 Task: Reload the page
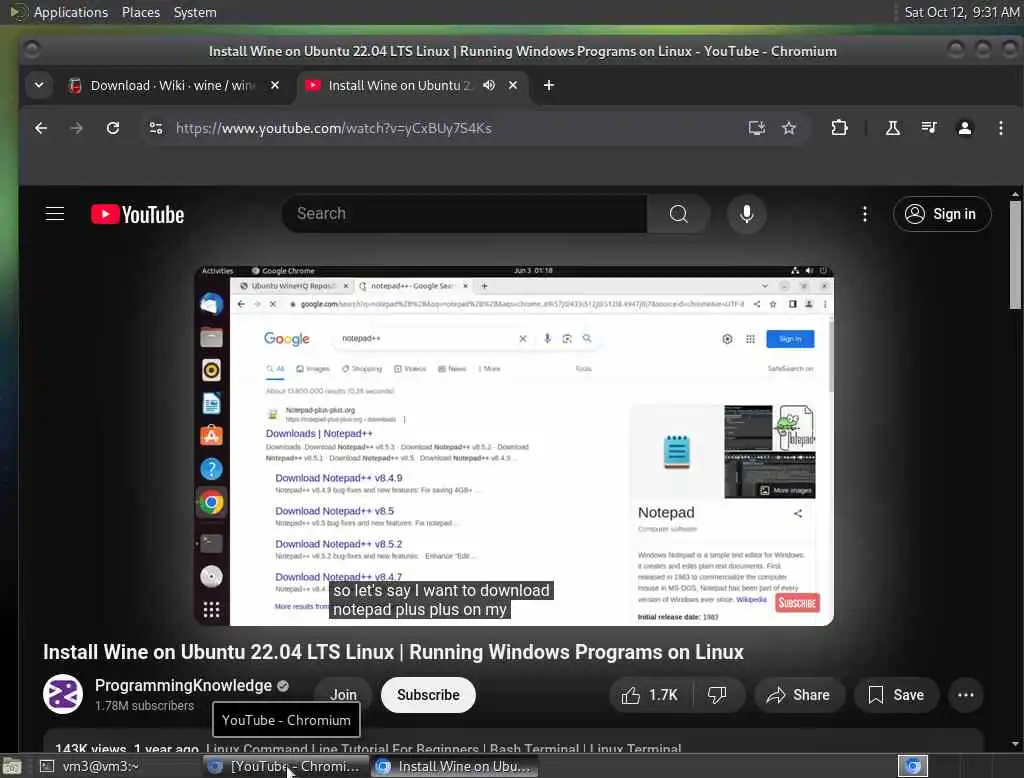click(113, 128)
